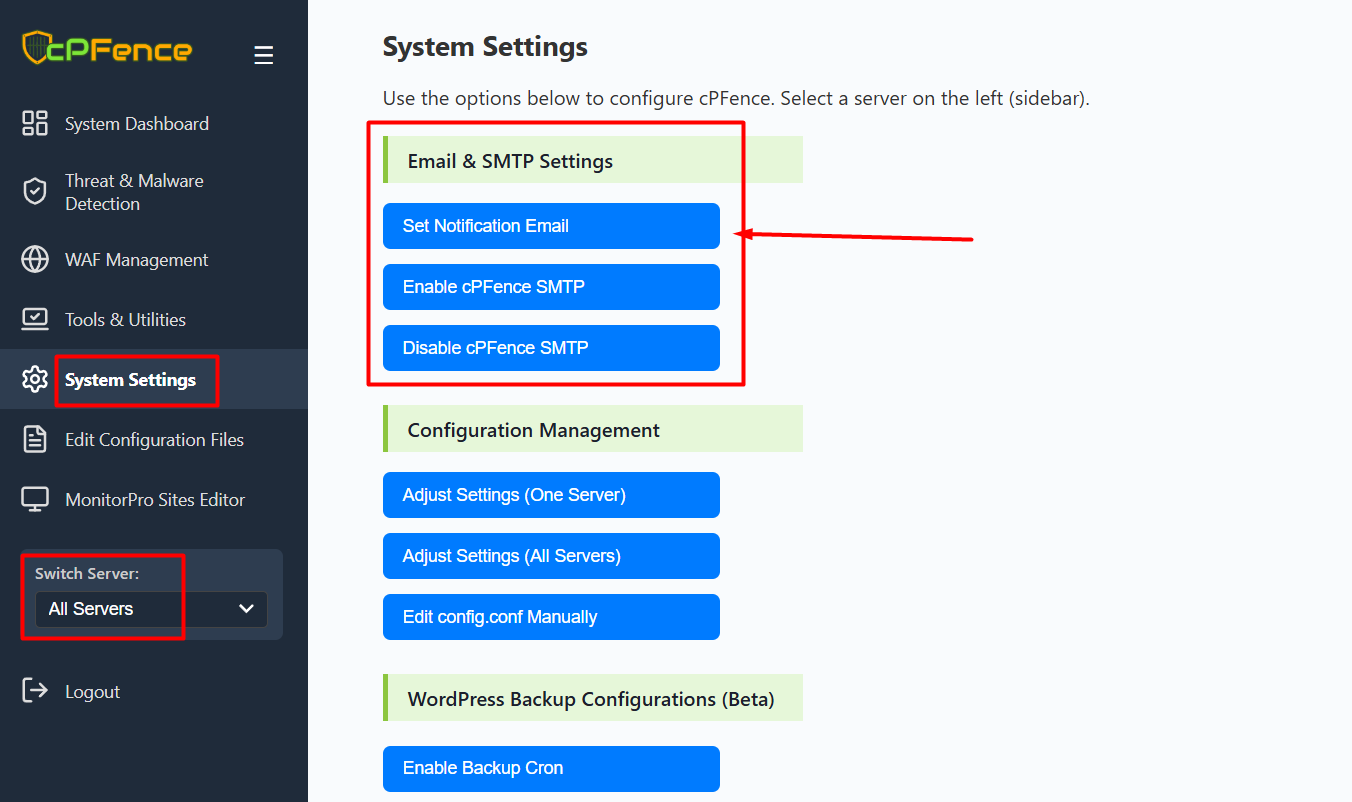
Task: Click the Logout arrow icon
Action: (35, 691)
